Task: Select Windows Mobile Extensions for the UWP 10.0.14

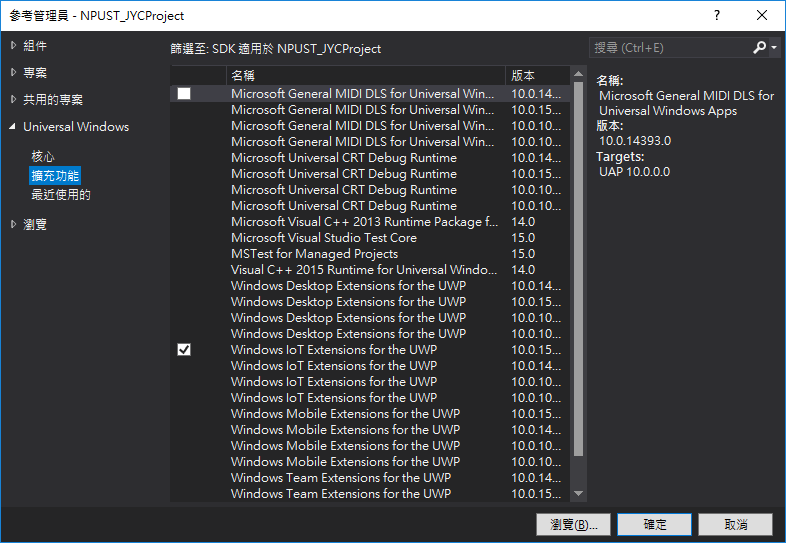Action: coord(370,430)
